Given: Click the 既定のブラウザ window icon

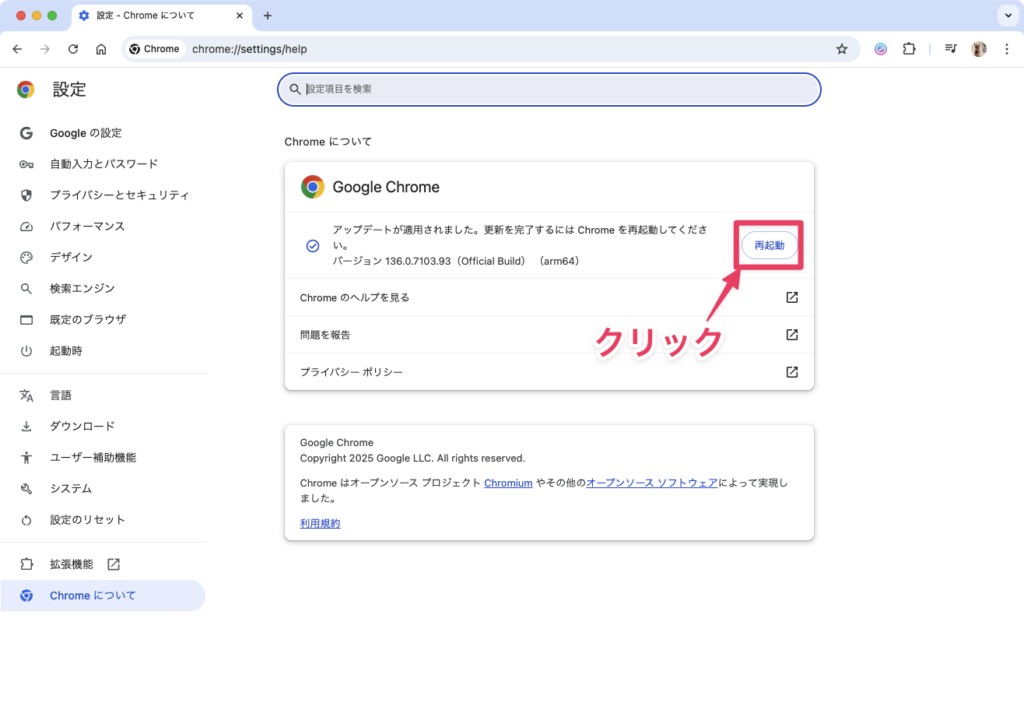Looking at the screenshot, I should (x=26, y=320).
